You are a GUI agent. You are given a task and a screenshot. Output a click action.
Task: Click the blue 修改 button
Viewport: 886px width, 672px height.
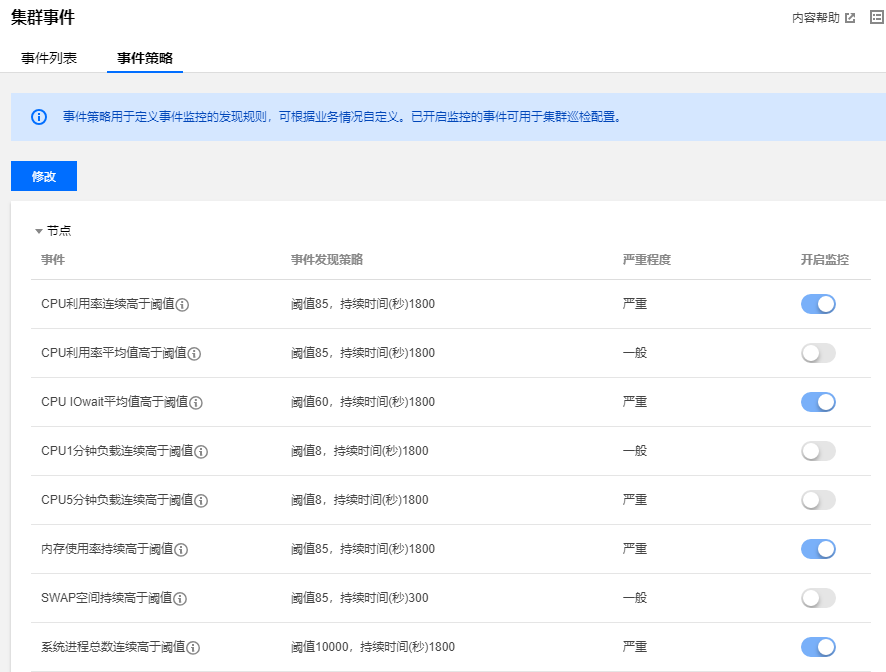coord(44,176)
